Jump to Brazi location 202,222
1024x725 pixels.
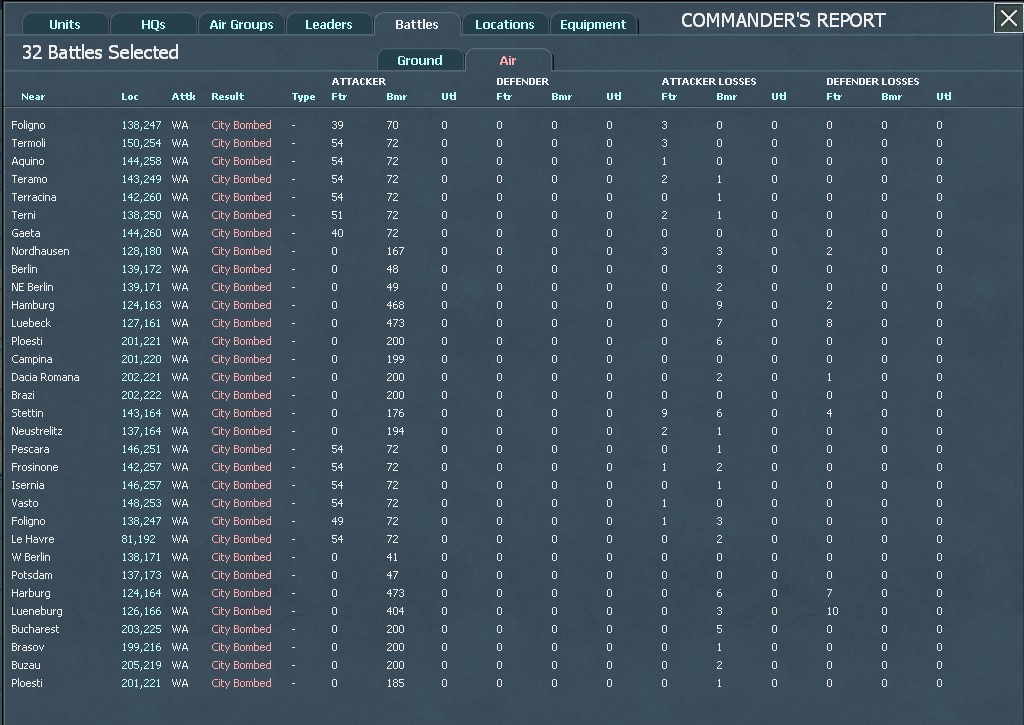(141, 395)
